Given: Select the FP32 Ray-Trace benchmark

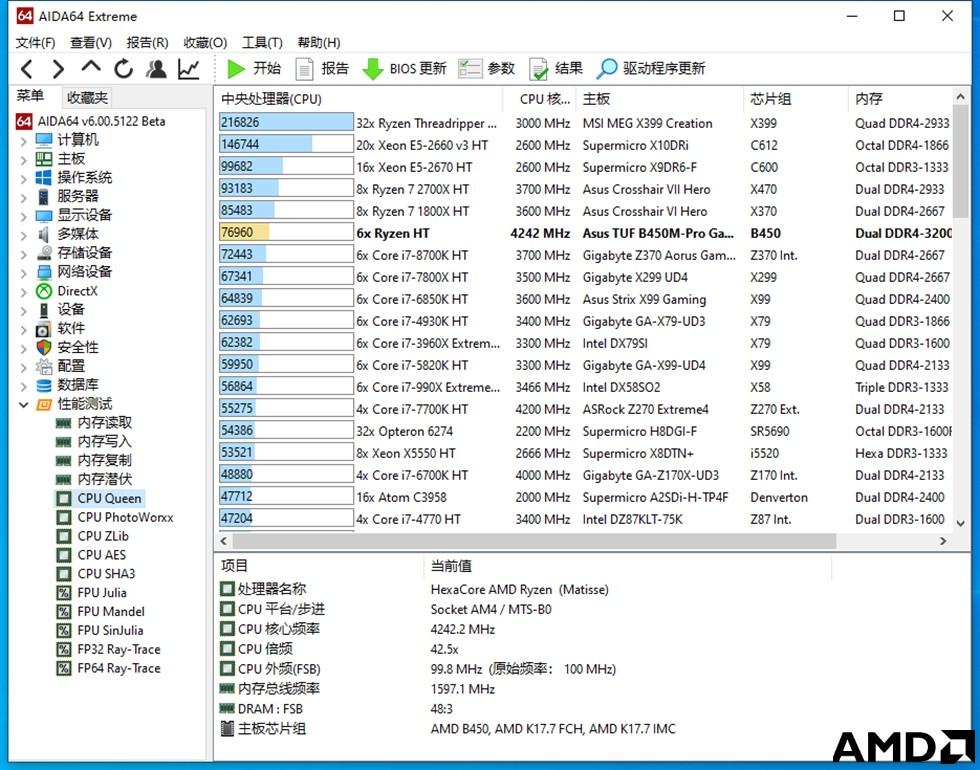Looking at the screenshot, I should pyautogui.click(x=108, y=649).
